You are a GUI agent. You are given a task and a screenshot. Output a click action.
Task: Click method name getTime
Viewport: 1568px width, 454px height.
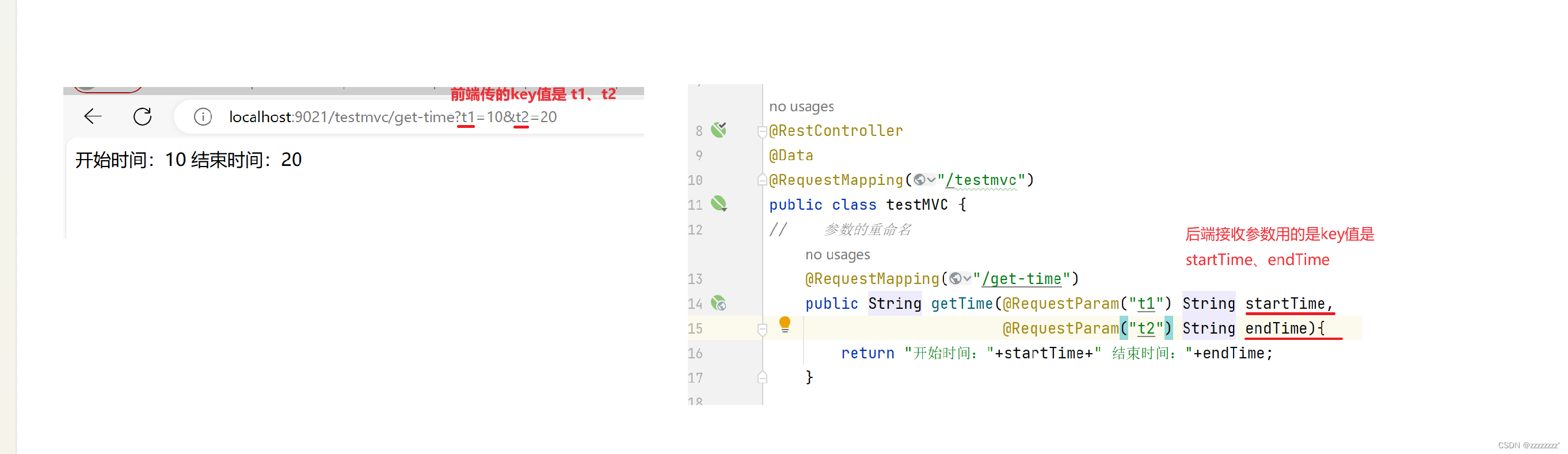pyautogui.click(x=962, y=304)
